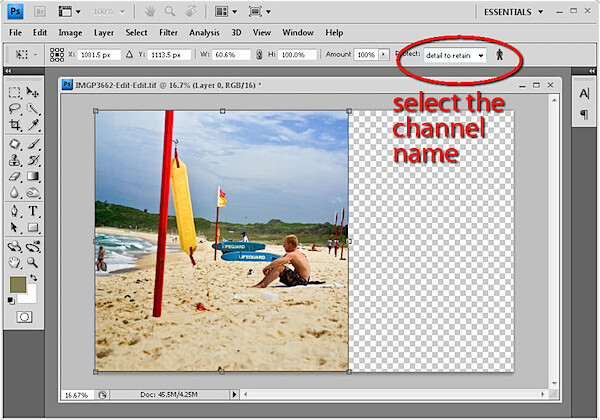The height and width of the screenshot is (420, 600).
Task: Select the Gradient tool
Action: pos(33,176)
